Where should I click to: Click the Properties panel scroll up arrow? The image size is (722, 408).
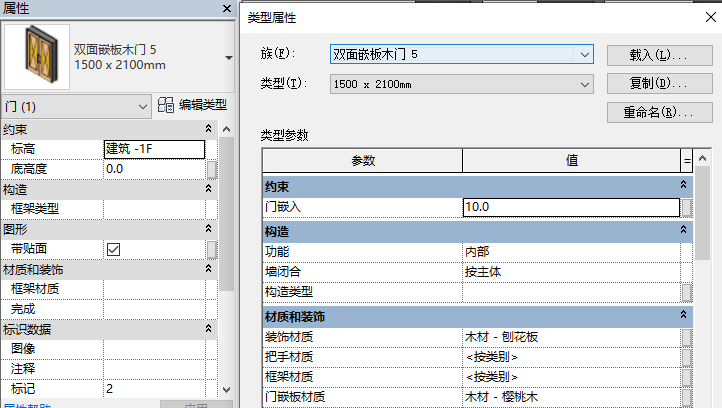(226, 129)
